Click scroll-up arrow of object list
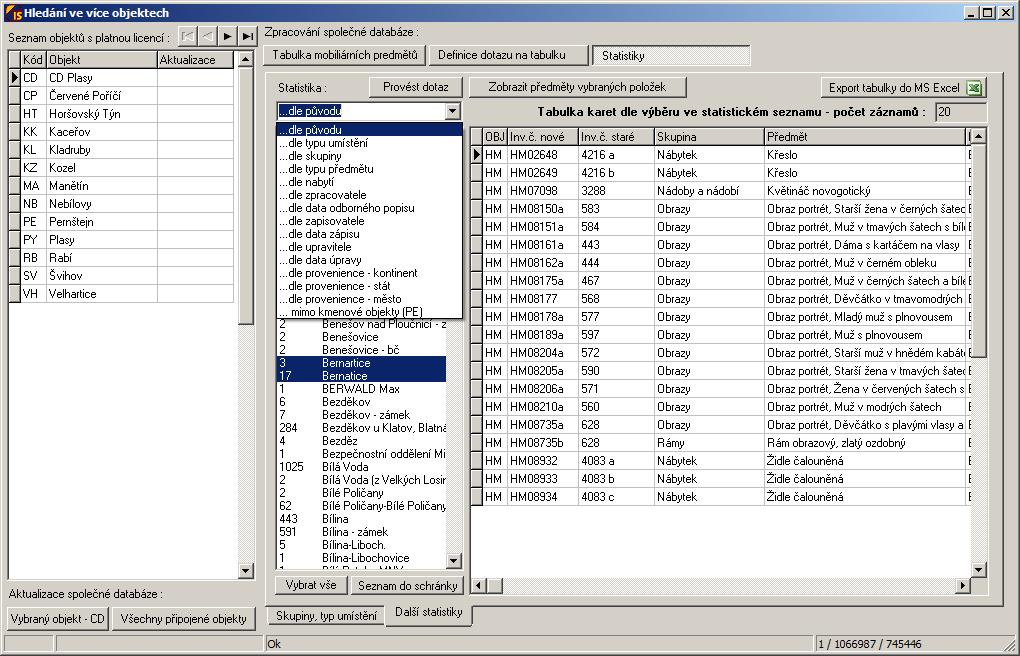Viewport: 1020px width, 656px height. [x=245, y=59]
